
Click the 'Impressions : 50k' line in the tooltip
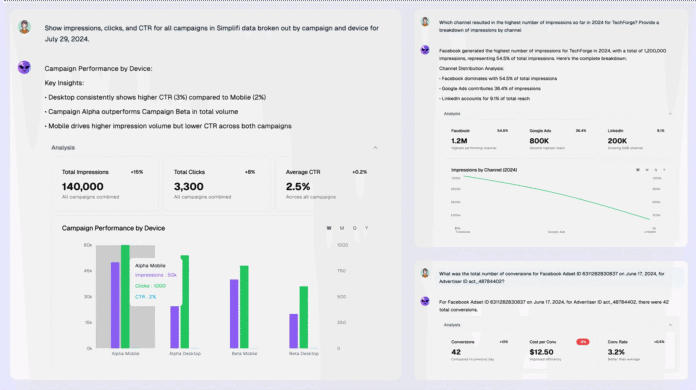tap(156, 275)
